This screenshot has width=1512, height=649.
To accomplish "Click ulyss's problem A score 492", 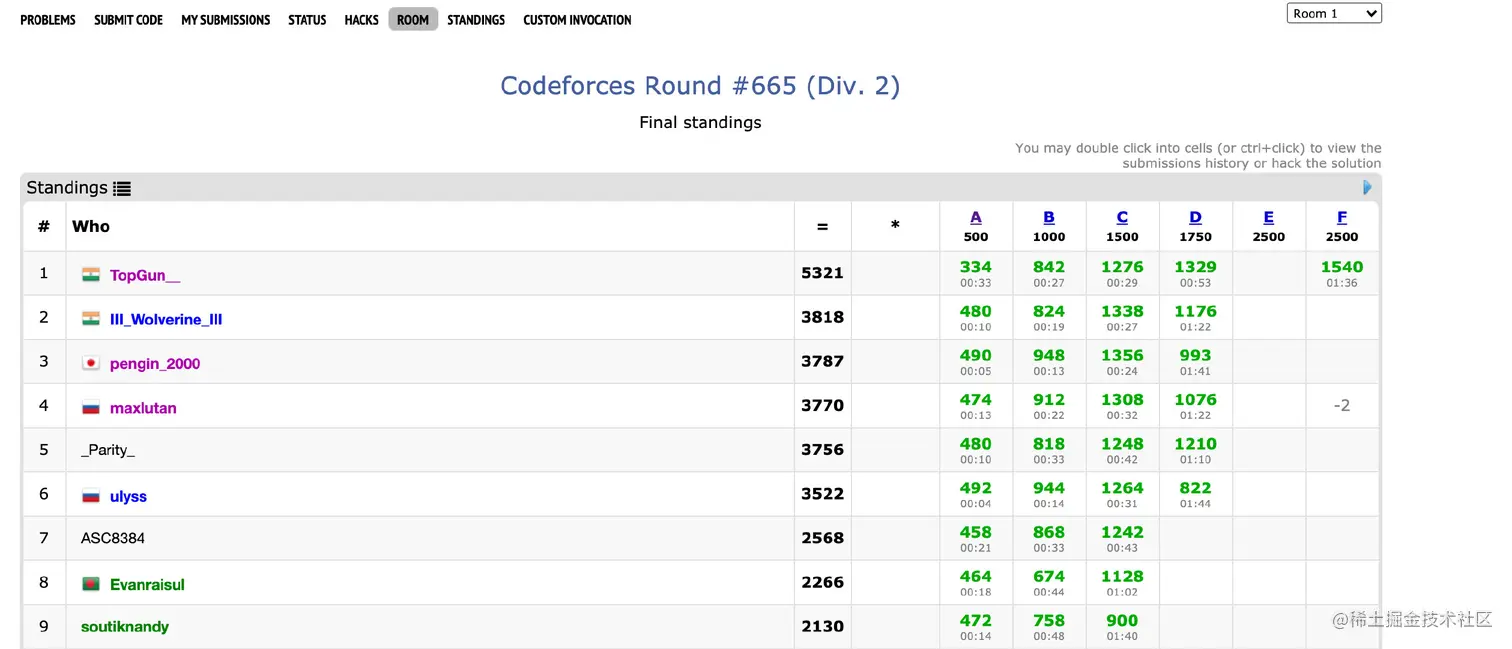I will point(976,488).
